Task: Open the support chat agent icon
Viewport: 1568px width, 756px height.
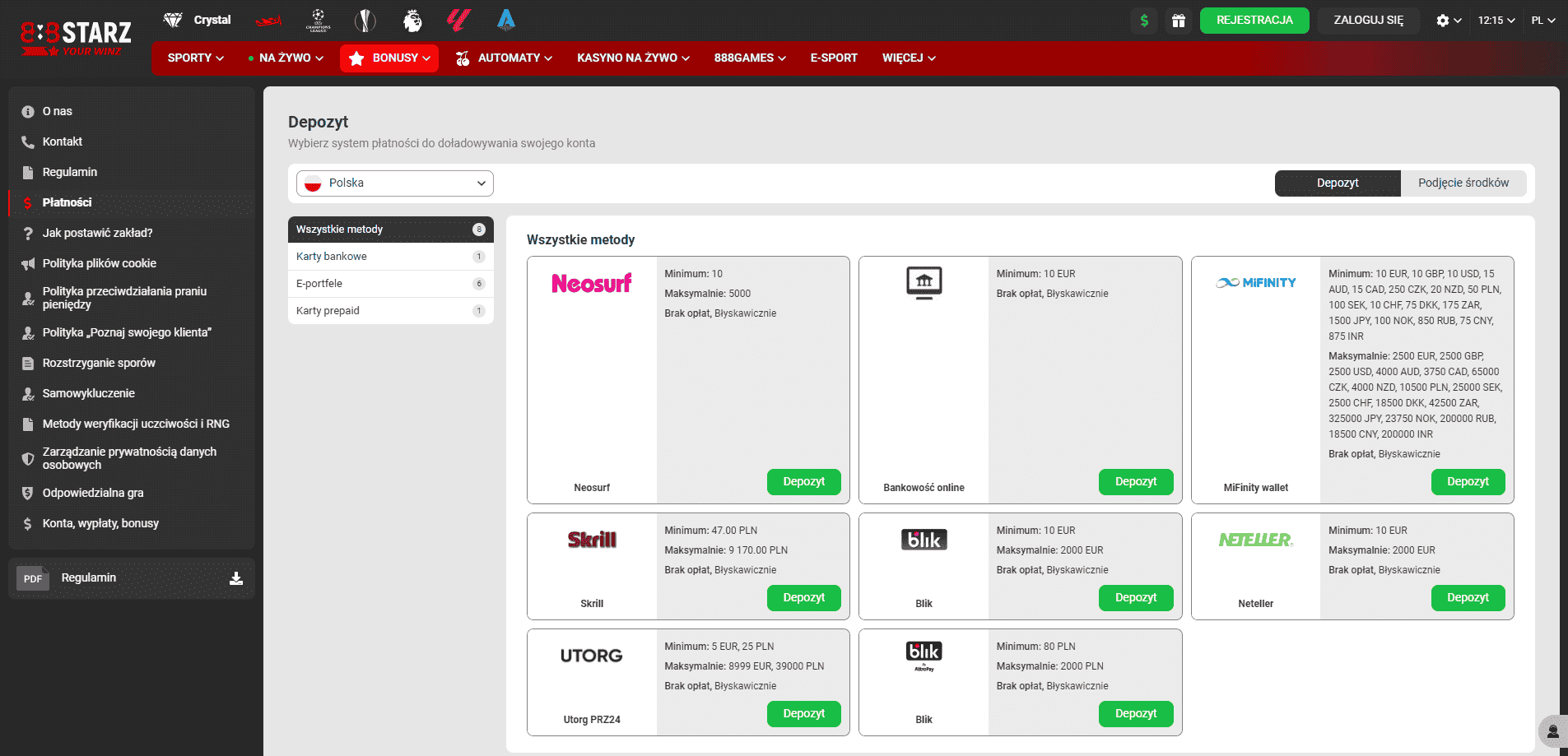Action: coord(1552,731)
